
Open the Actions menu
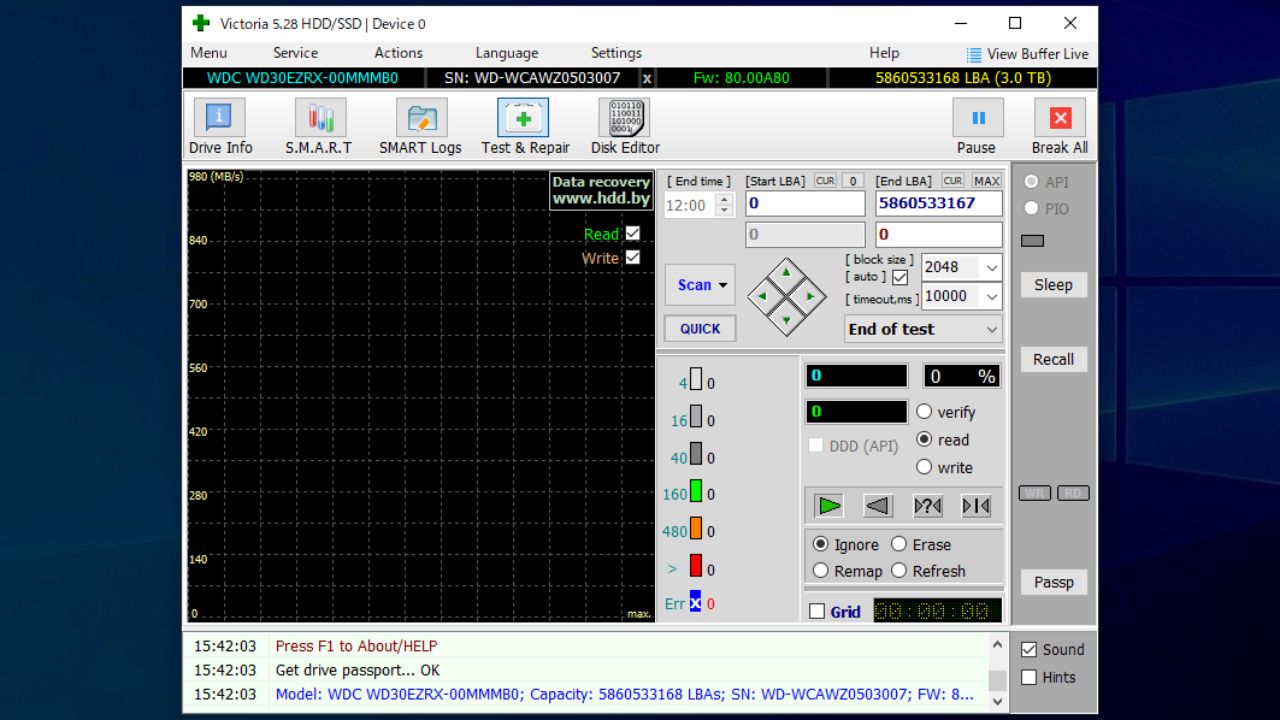click(x=398, y=53)
